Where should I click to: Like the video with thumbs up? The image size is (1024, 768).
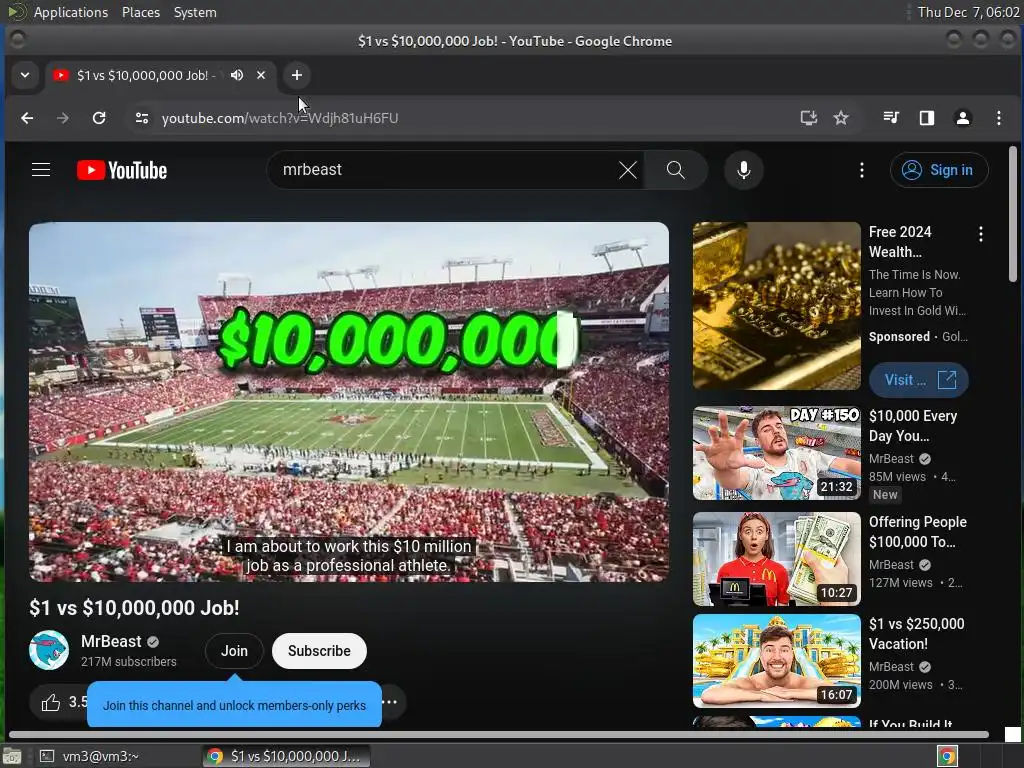point(51,703)
